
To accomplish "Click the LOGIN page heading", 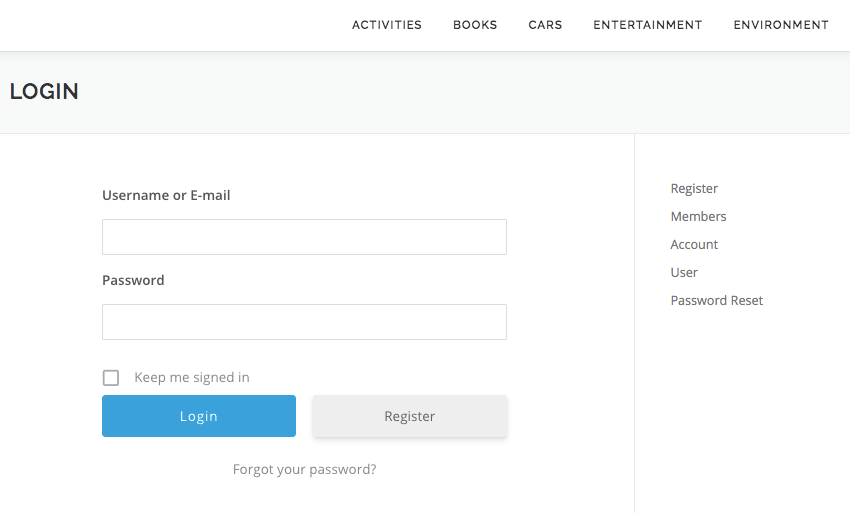I will (44, 91).
